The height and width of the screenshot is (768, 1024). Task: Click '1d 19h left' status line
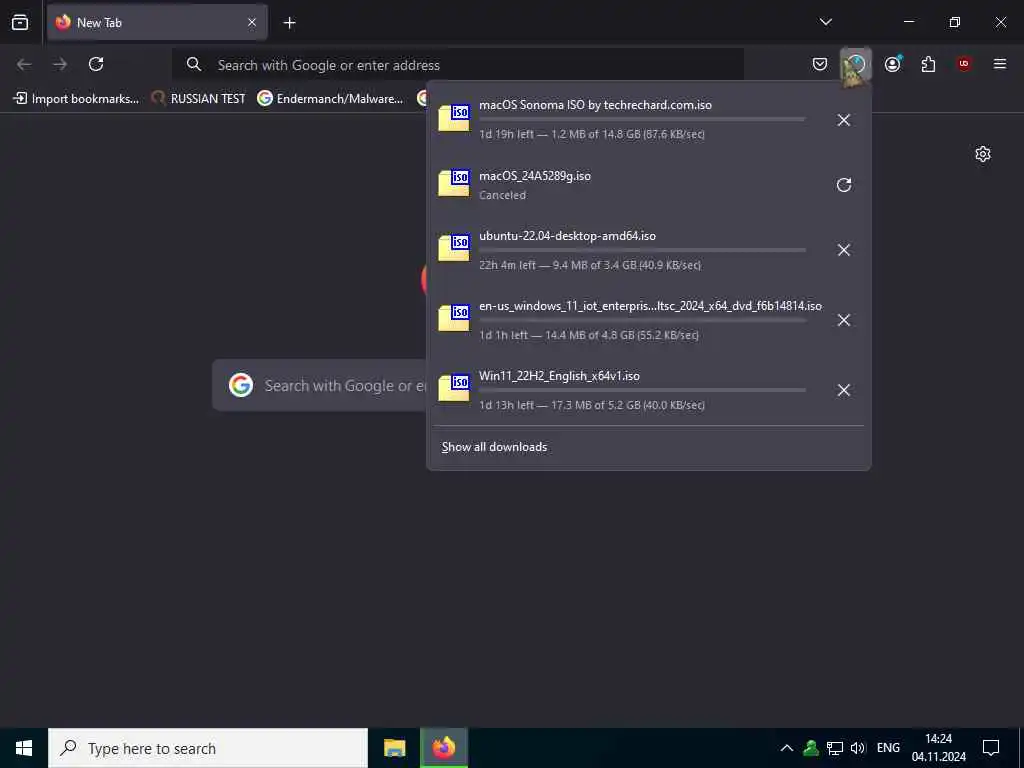click(592, 135)
